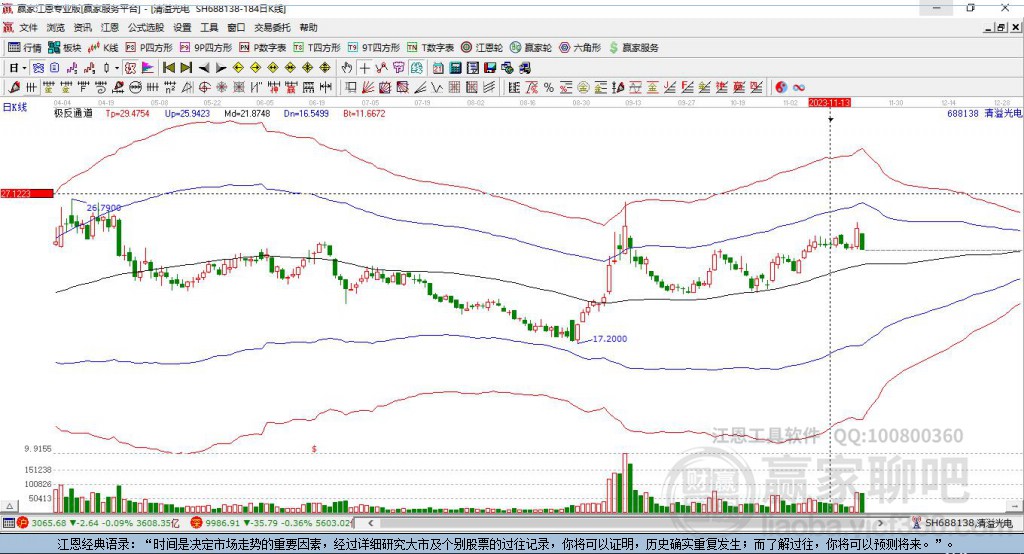Open the calculator icon

pyautogui.click(x=455, y=68)
